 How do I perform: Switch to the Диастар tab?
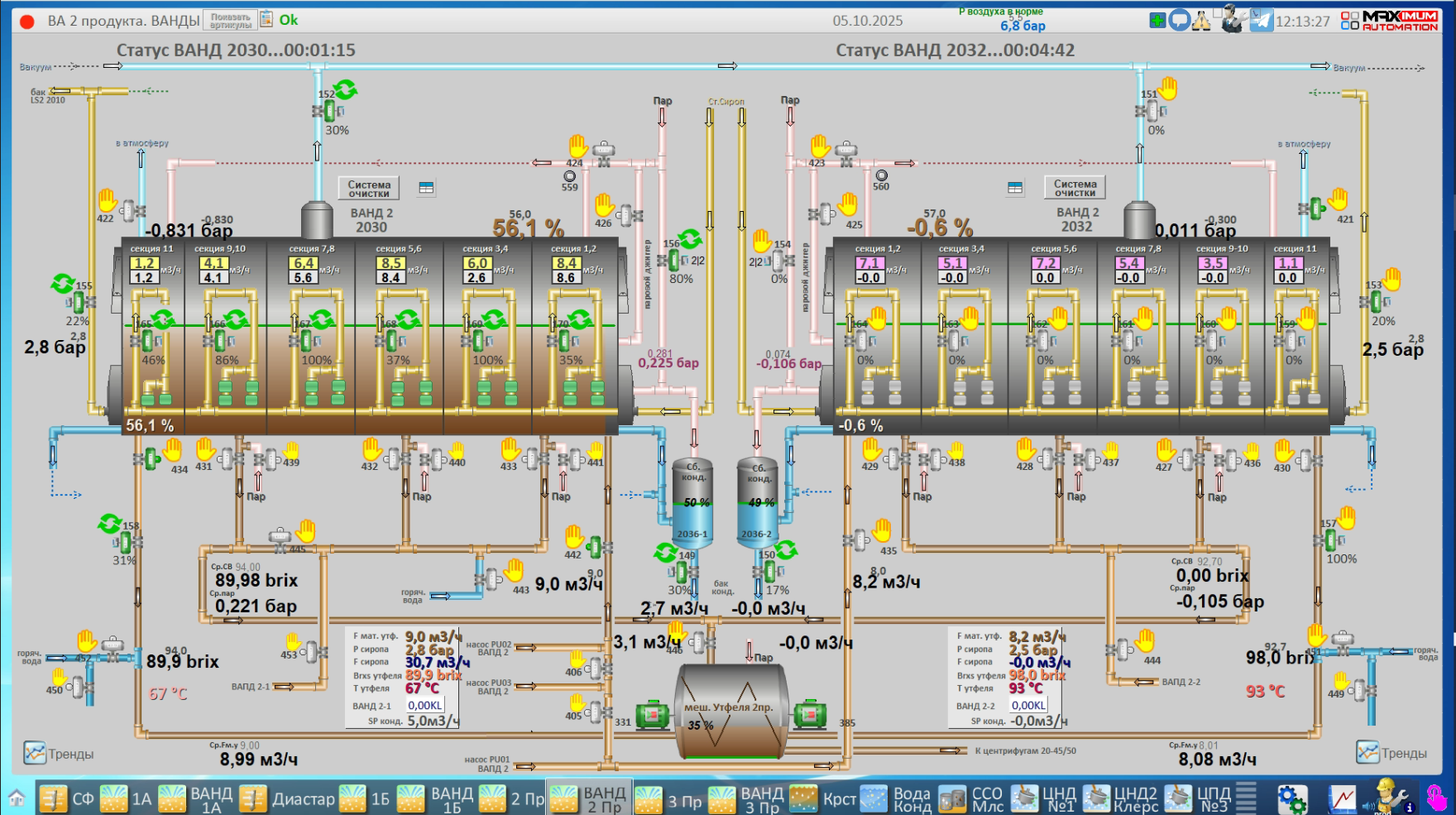tap(289, 799)
